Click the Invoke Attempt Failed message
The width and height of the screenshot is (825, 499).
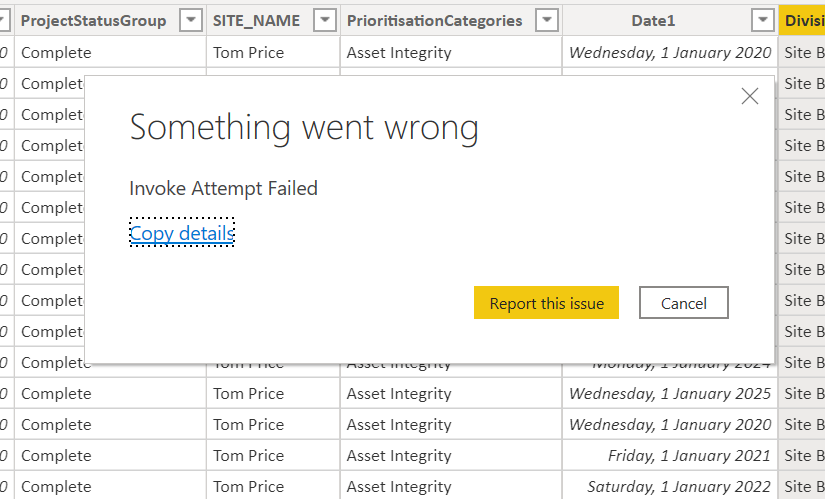pos(224,188)
